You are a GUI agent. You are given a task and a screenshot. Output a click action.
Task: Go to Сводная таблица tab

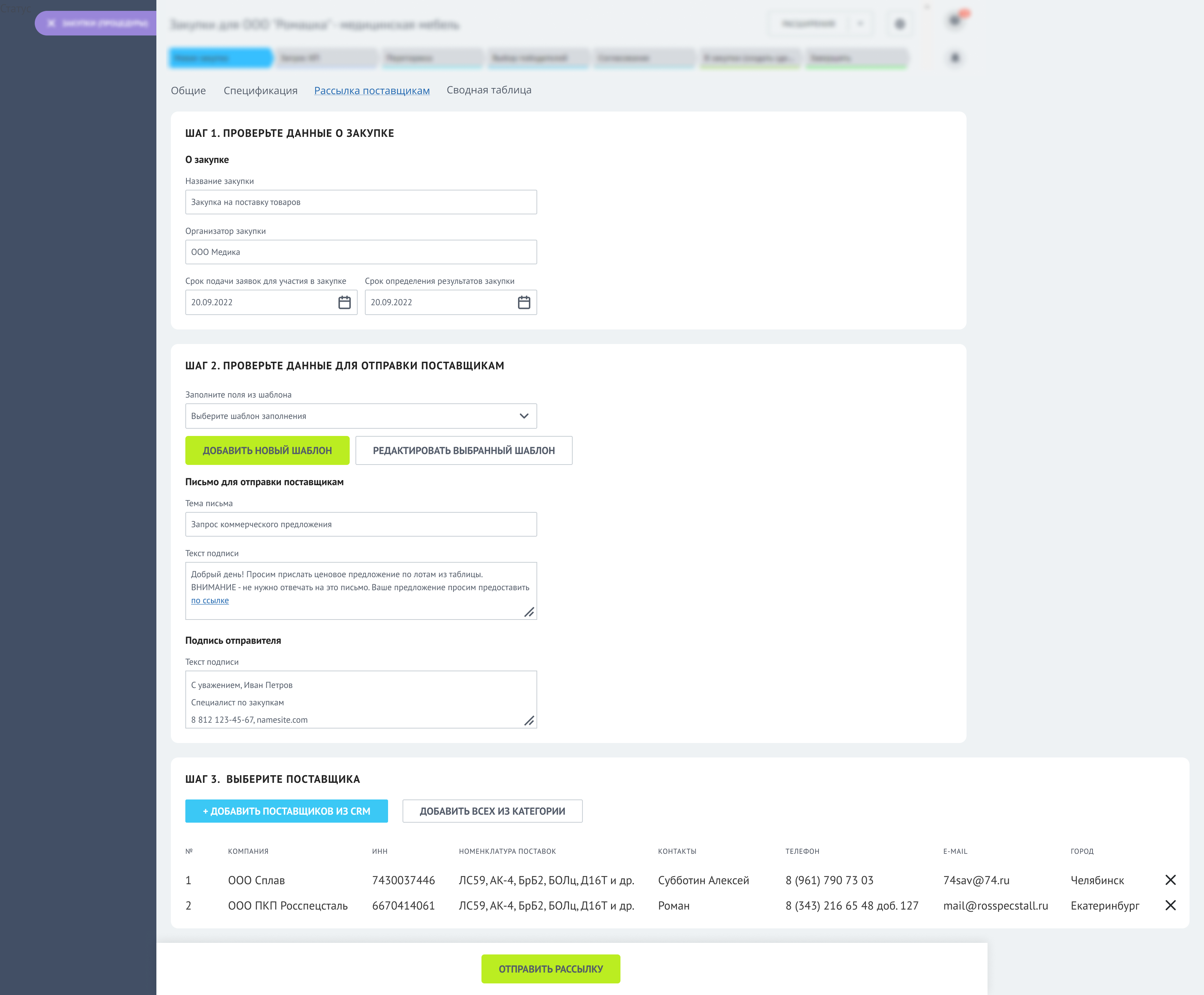click(488, 90)
